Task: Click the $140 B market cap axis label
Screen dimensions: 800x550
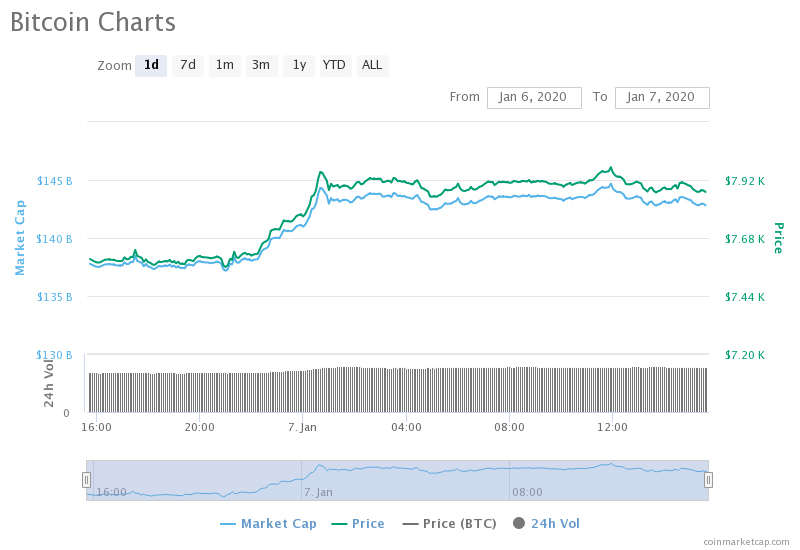Action: coord(55,239)
